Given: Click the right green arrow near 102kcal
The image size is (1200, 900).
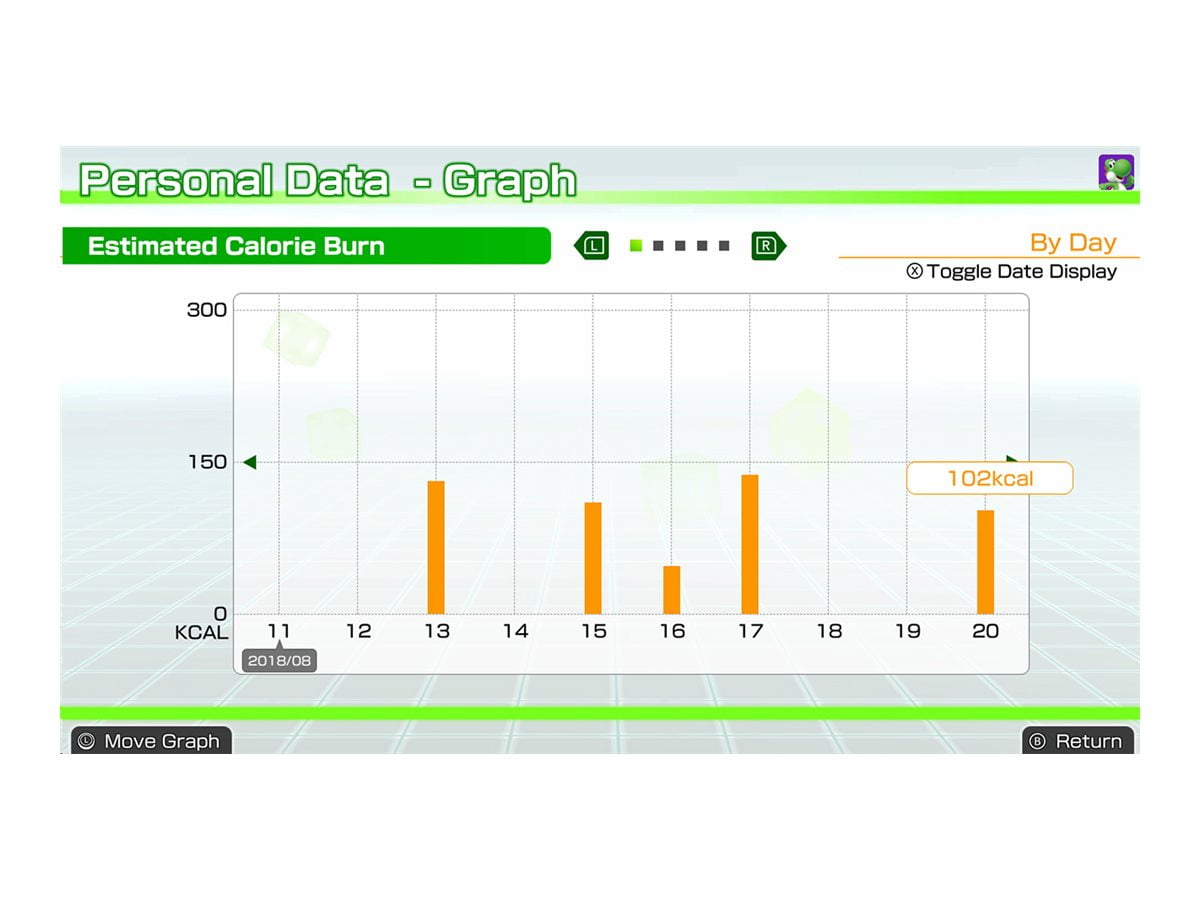Looking at the screenshot, I should point(1012,460).
